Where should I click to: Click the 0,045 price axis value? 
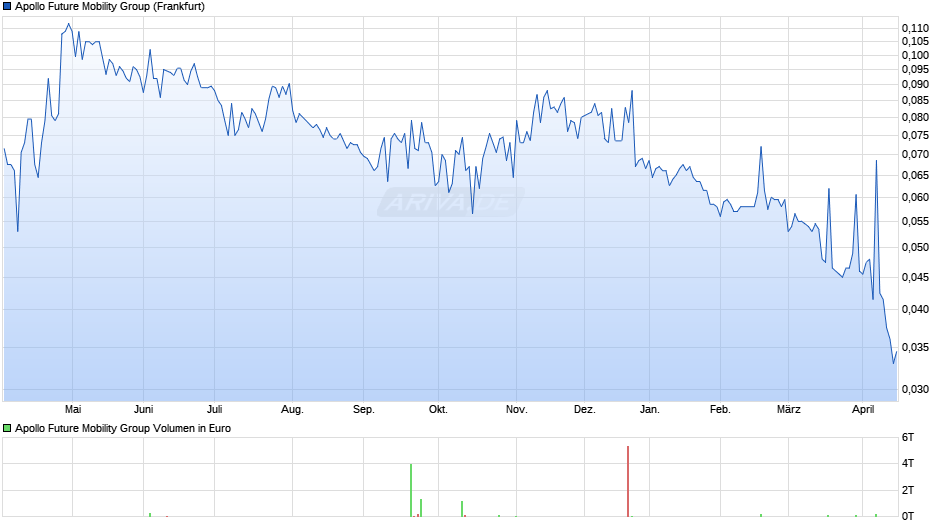[915, 277]
